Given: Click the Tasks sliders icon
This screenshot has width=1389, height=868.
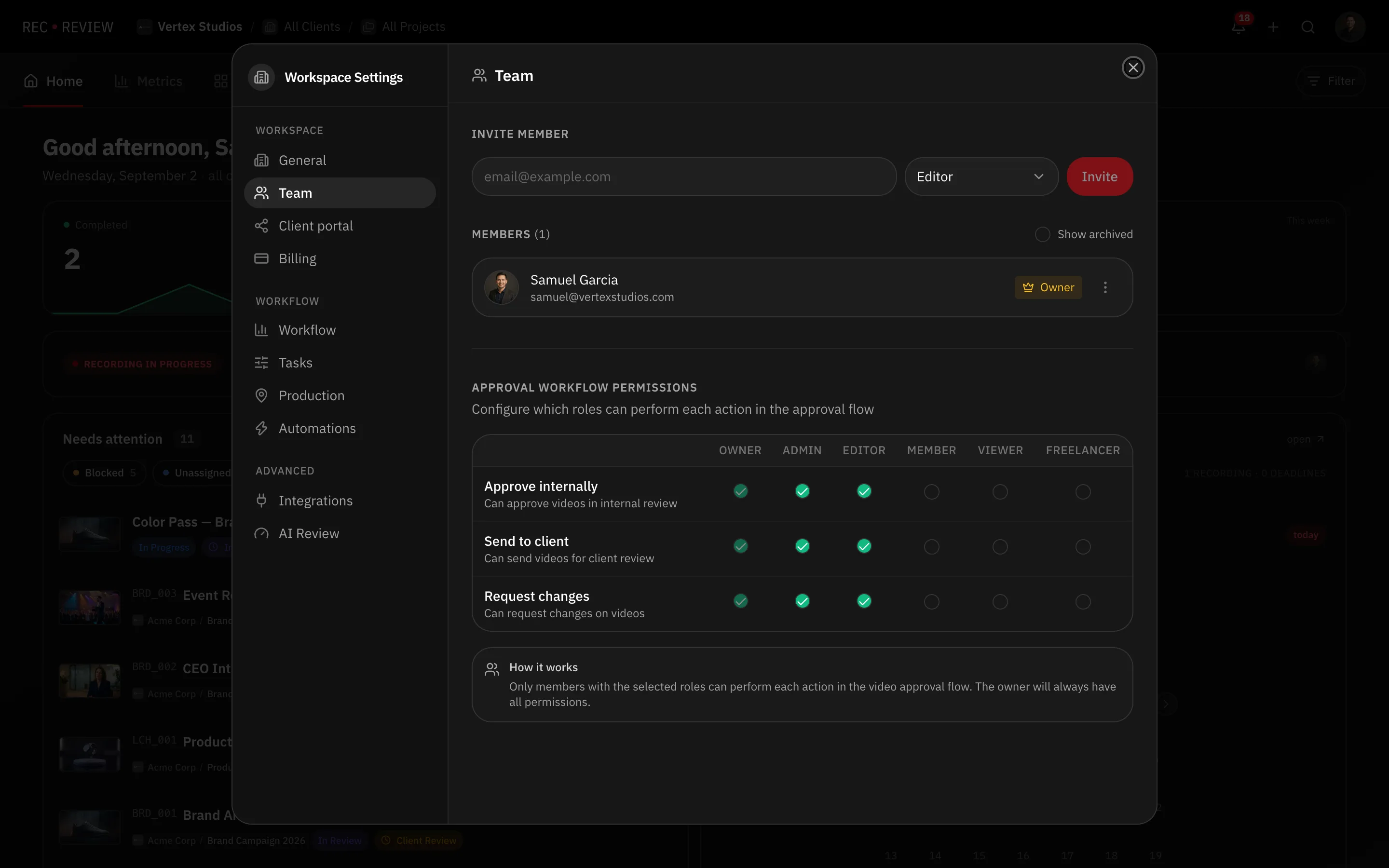Looking at the screenshot, I should point(261,363).
